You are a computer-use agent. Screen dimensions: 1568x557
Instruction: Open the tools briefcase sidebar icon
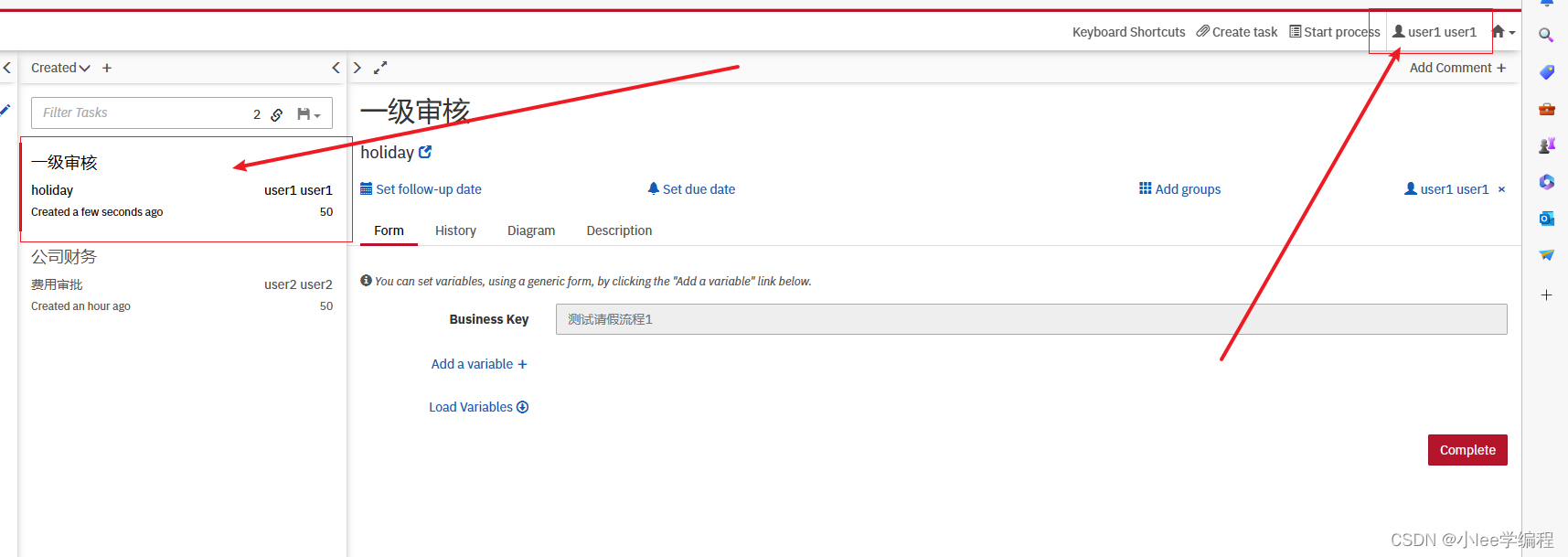[1546, 109]
